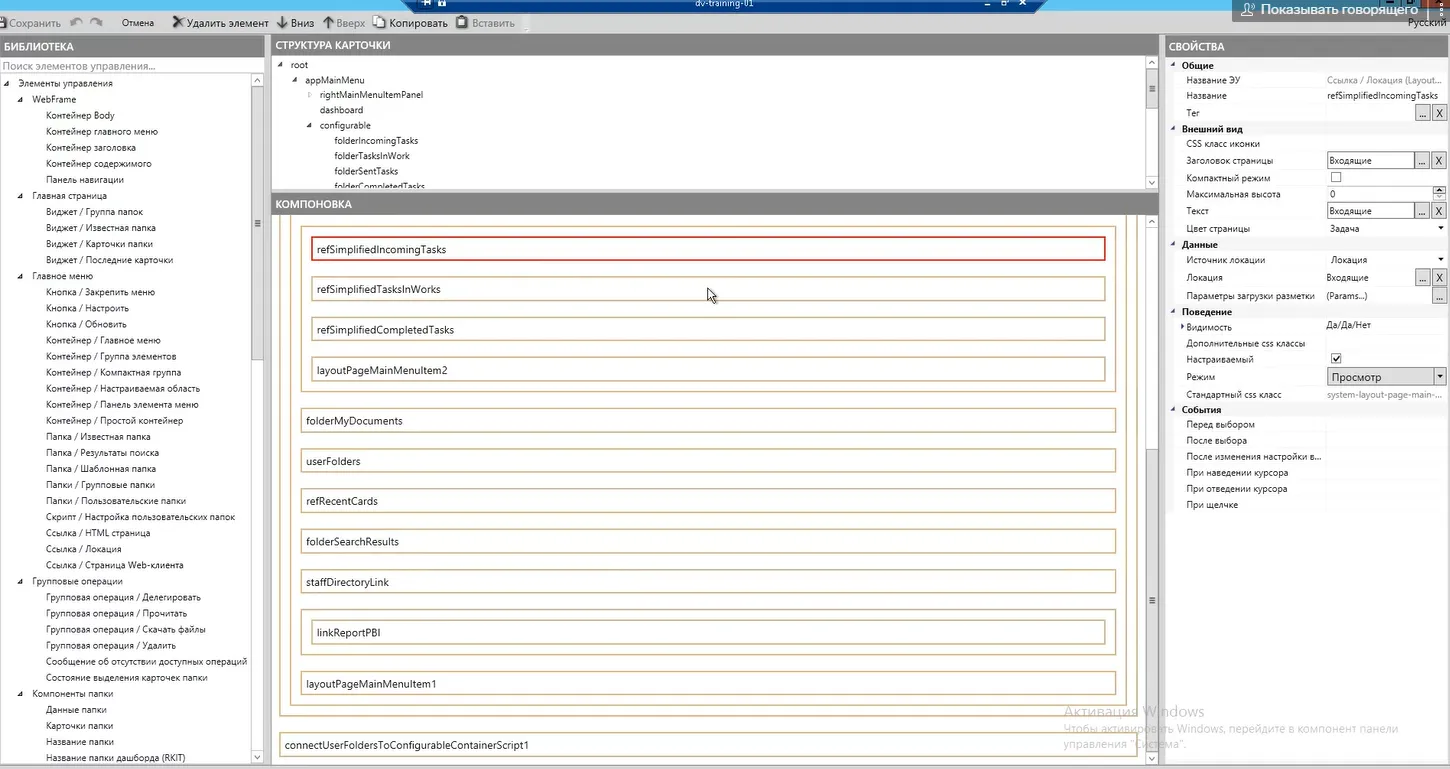Select folderTasksInWork in the structure tree
This screenshot has width=1450, height=769.
click(372, 156)
